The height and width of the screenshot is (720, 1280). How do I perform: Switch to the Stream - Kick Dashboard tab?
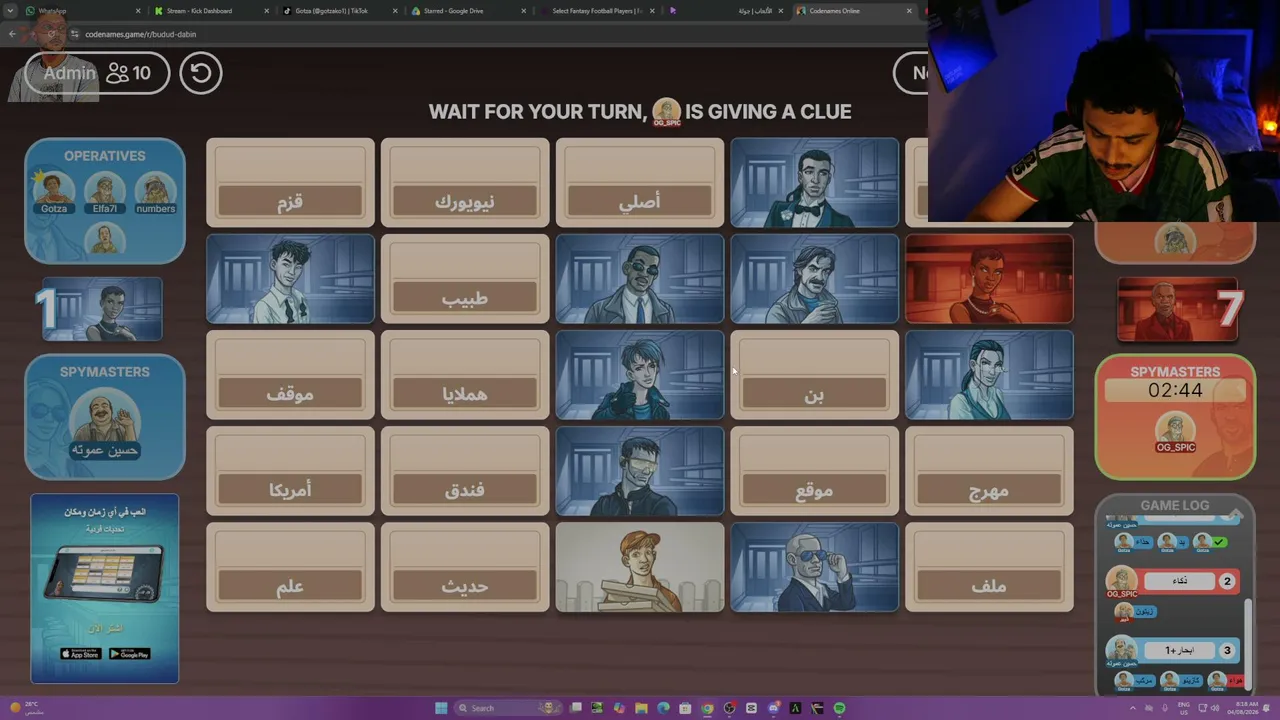(x=212, y=11)
